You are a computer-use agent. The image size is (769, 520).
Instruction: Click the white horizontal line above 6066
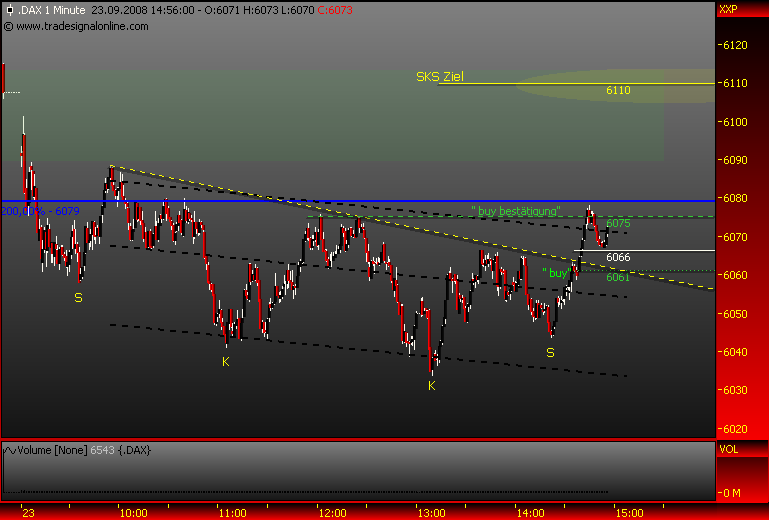coord(644,250)
